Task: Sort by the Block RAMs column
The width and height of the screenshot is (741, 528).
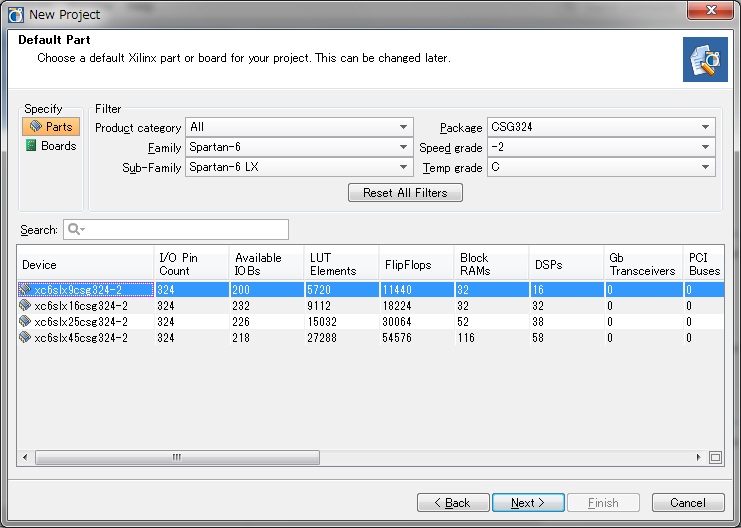Action: tap(492, 264)
